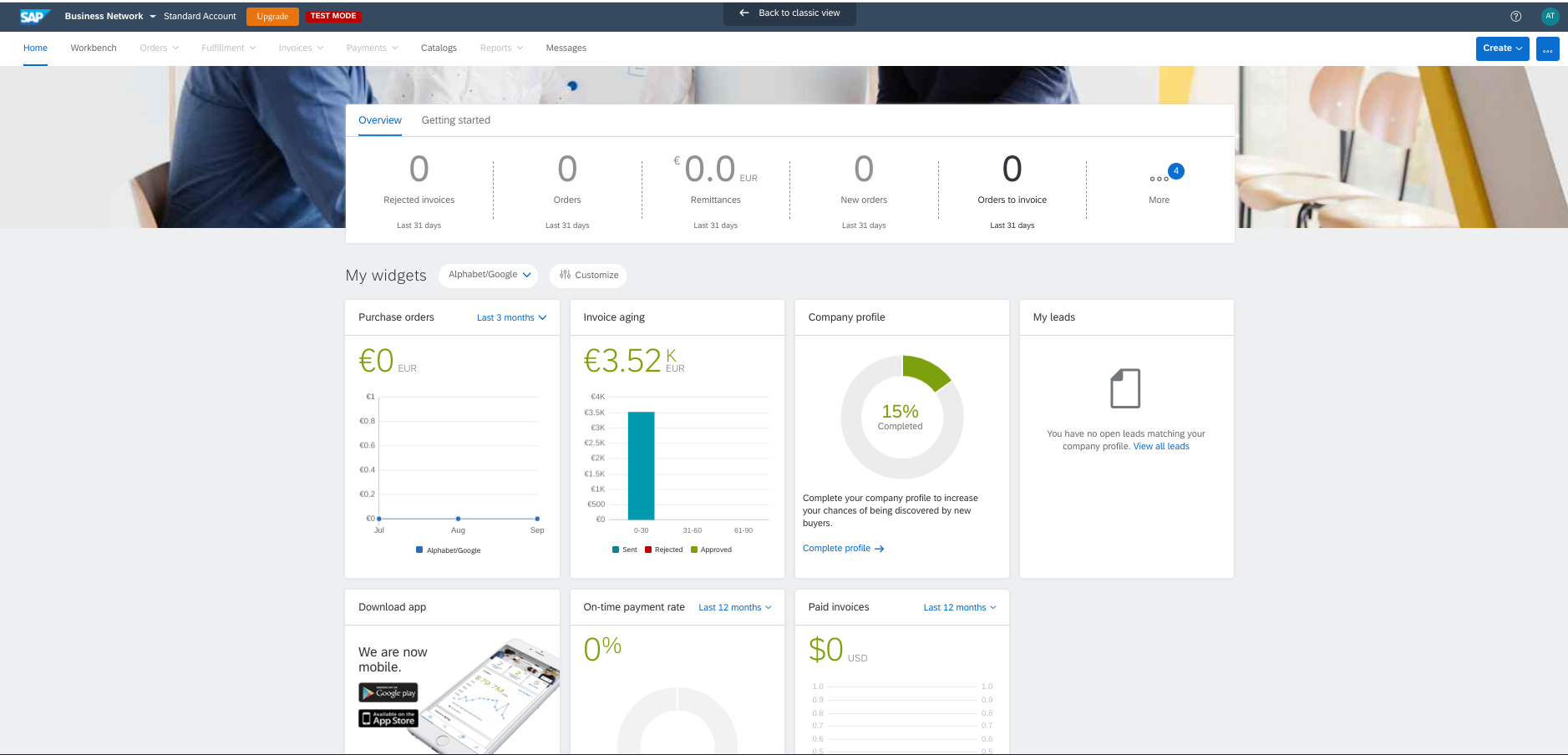Expand the Business Network dropdown
The height and width of the screenshot is (755, 1568).
tap(110, 16)
